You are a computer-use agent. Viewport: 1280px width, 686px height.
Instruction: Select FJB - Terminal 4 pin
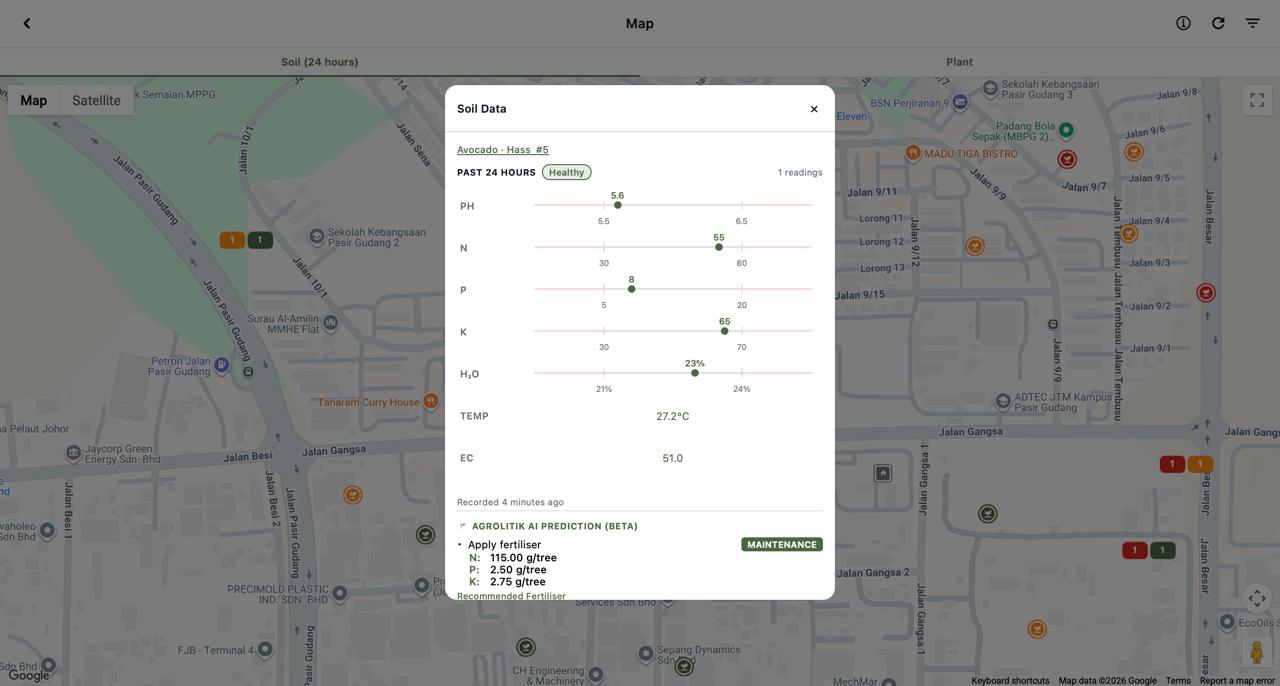[264, 650]
